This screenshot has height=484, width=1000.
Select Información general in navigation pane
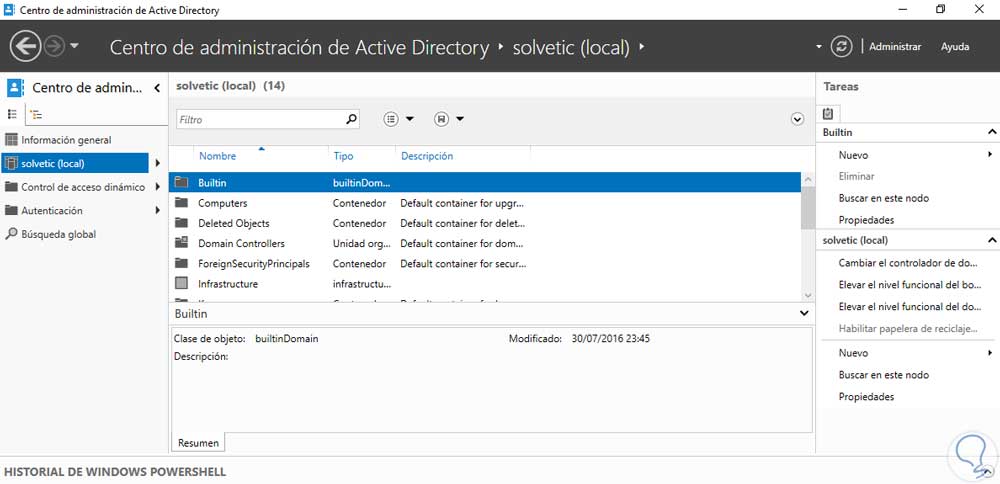(66, 140)
